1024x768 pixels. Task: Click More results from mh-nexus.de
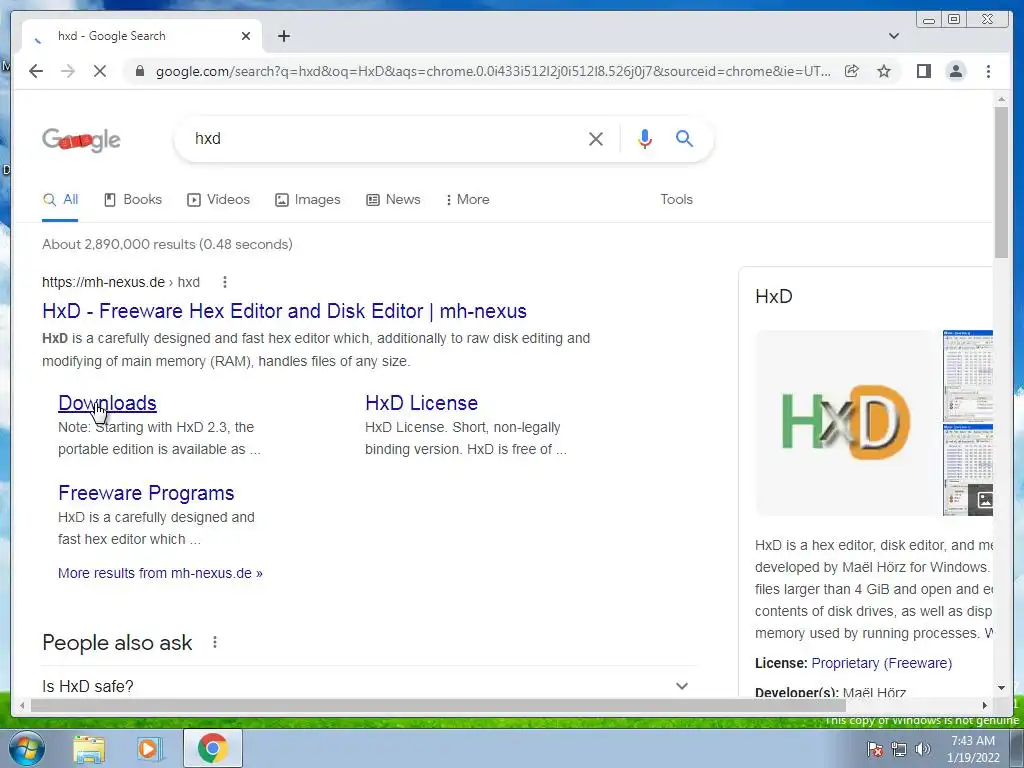click(160, 573)
